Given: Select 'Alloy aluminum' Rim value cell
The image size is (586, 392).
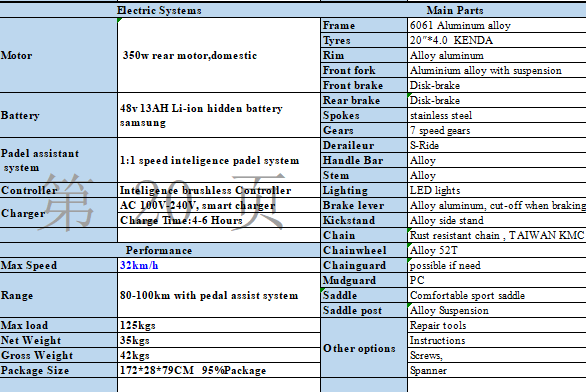Looking at the screenshot, I should pyautogui.click(x=497, y=55).
